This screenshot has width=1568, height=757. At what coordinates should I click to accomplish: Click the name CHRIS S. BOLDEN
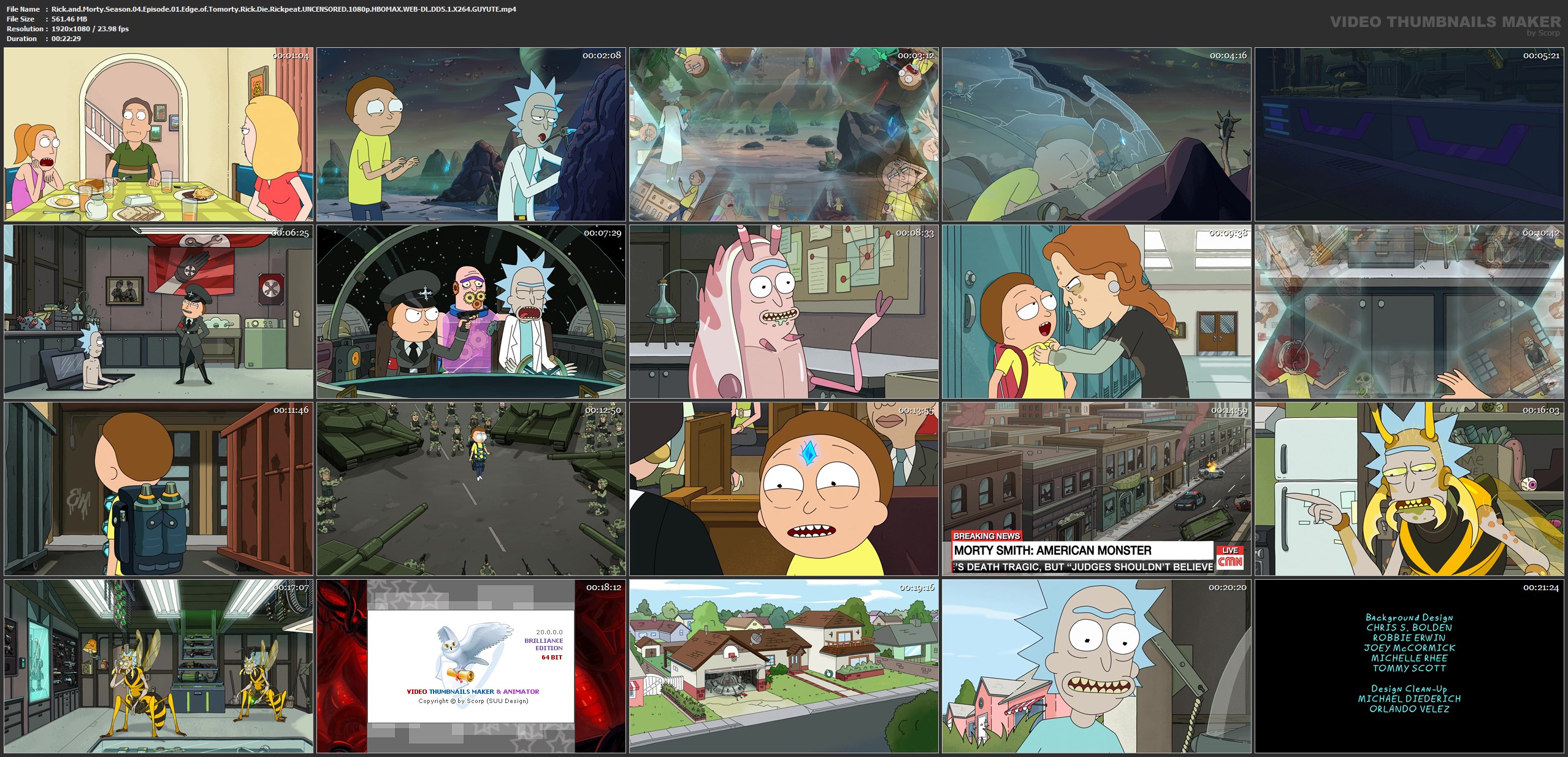pos(1409,628)
